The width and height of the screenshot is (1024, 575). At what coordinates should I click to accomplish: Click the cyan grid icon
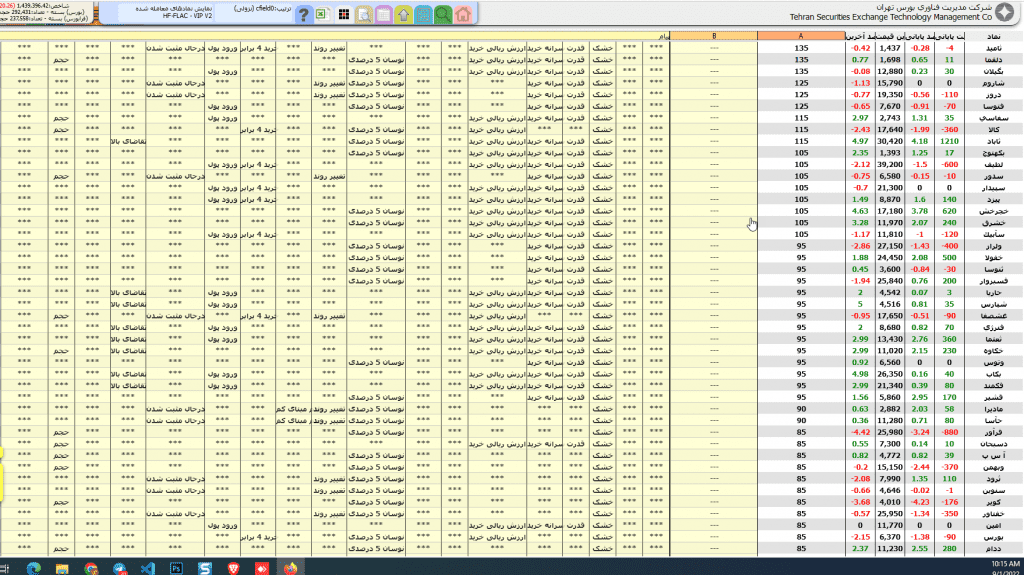422,14
